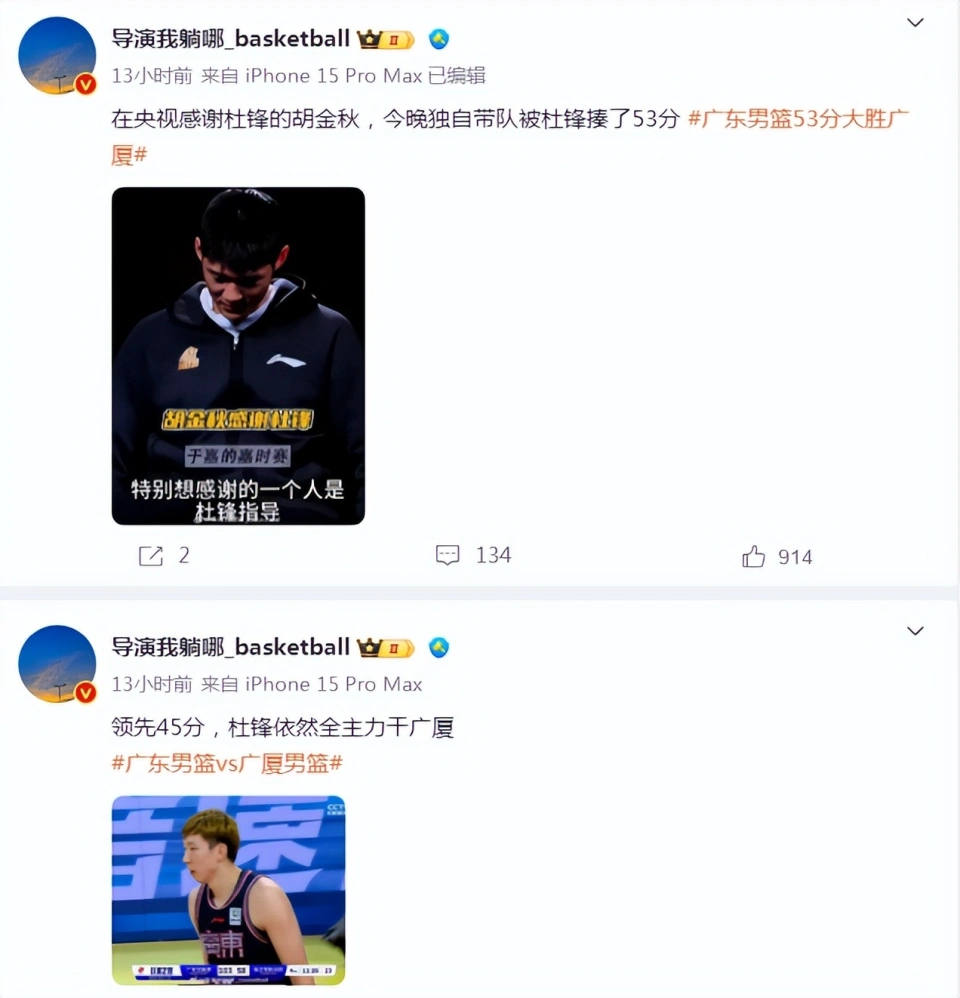
Task: Click the crown membership badge on second post
Action: [x=386, y=648]
